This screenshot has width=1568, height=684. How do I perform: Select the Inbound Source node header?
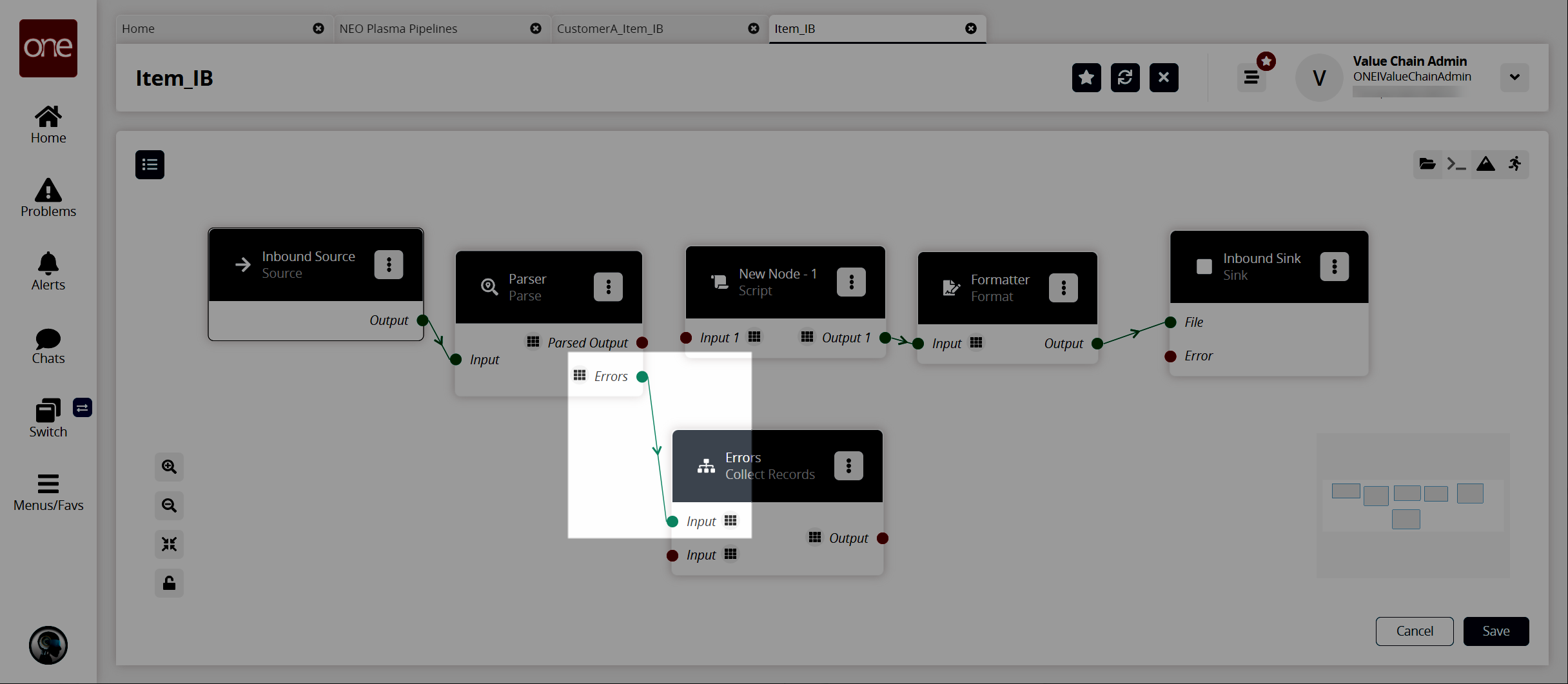pos(316,265)
